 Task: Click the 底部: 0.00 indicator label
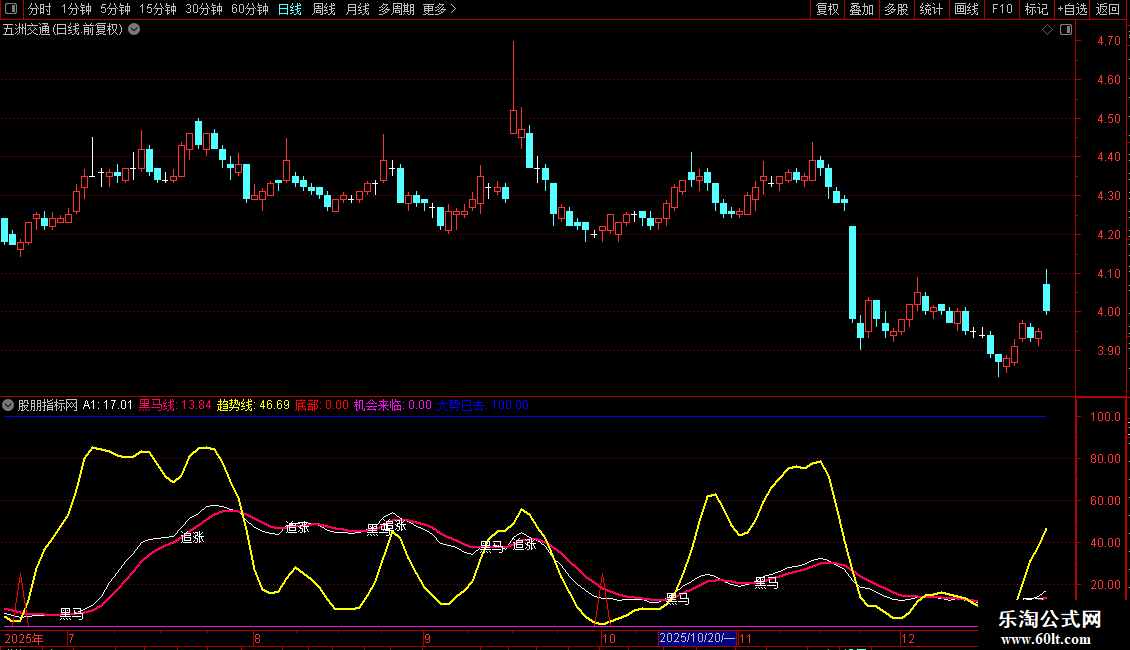point(321,405)
